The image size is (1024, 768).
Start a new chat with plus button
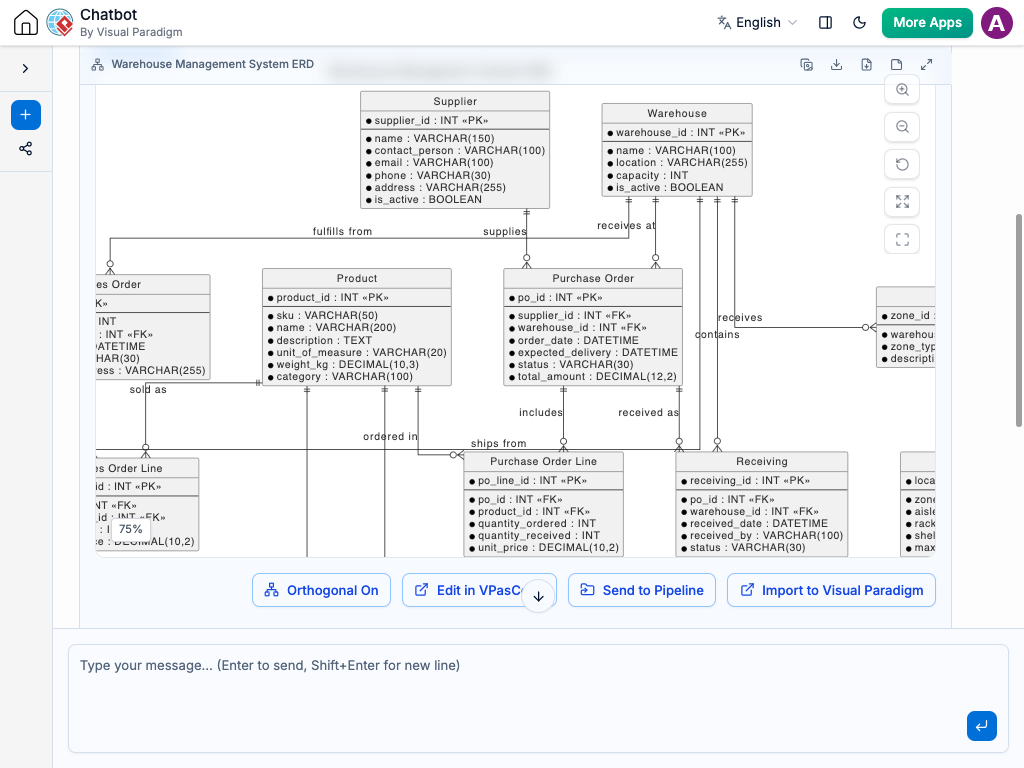(x=25, y=115)
